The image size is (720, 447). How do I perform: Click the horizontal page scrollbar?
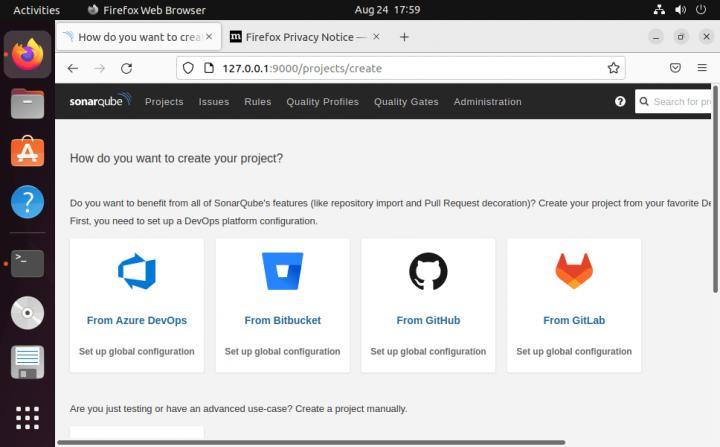click(x=311, y=442)
